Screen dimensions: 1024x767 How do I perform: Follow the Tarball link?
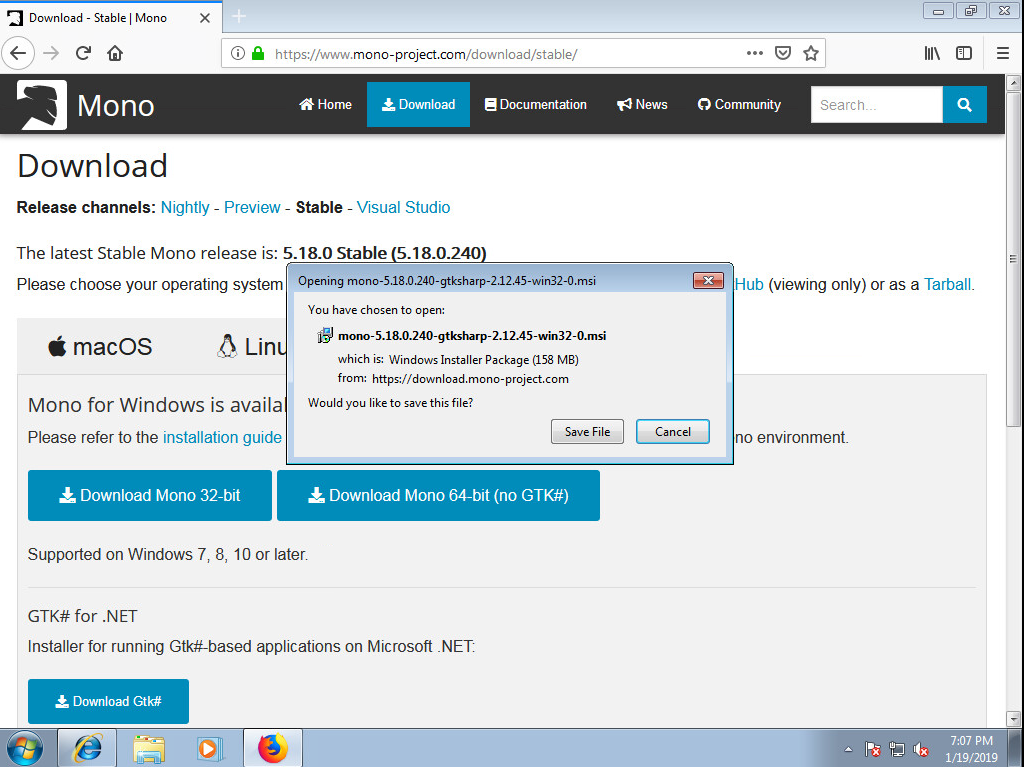pos(947,284)
